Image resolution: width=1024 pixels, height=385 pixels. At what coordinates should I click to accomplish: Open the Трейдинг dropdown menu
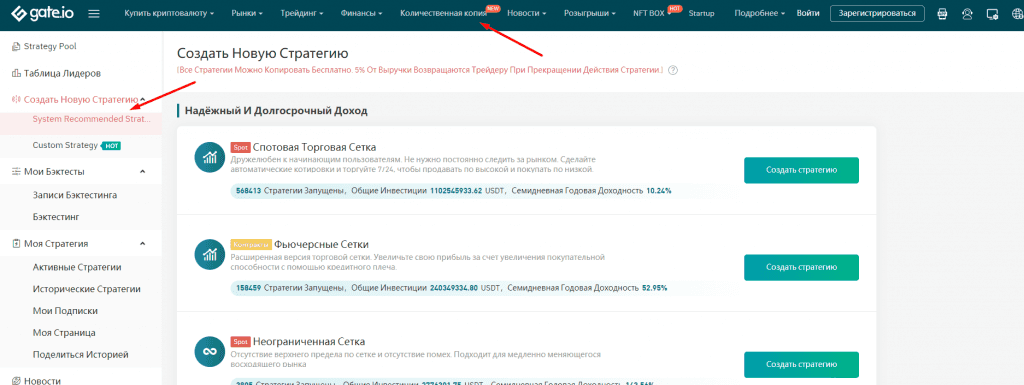[302, 13]
